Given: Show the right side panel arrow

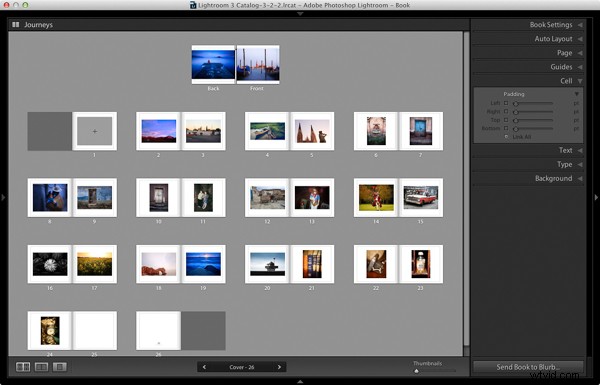Looking at the screenshot, I should click(596, 197).
